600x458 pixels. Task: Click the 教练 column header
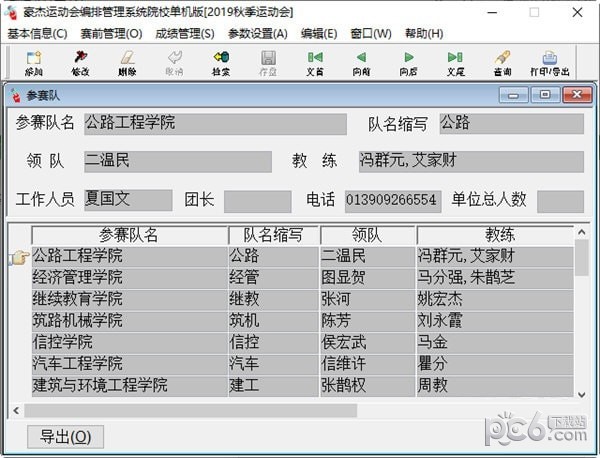[495, 235]
